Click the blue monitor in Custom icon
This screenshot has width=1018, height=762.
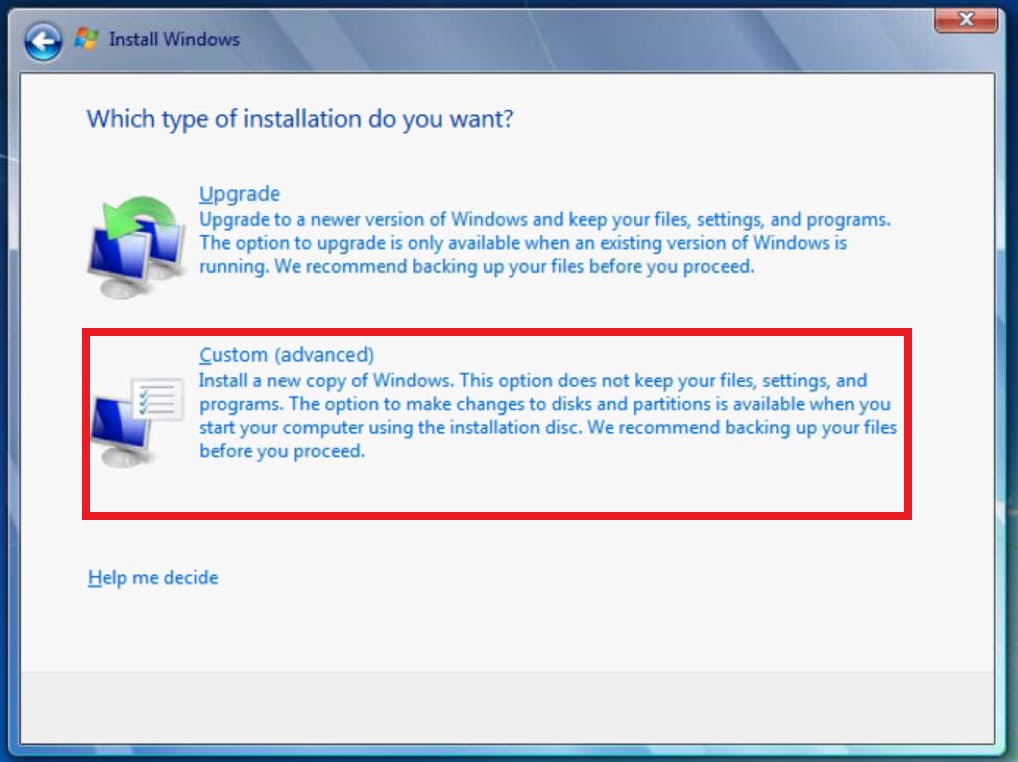[x=117, y=425]
